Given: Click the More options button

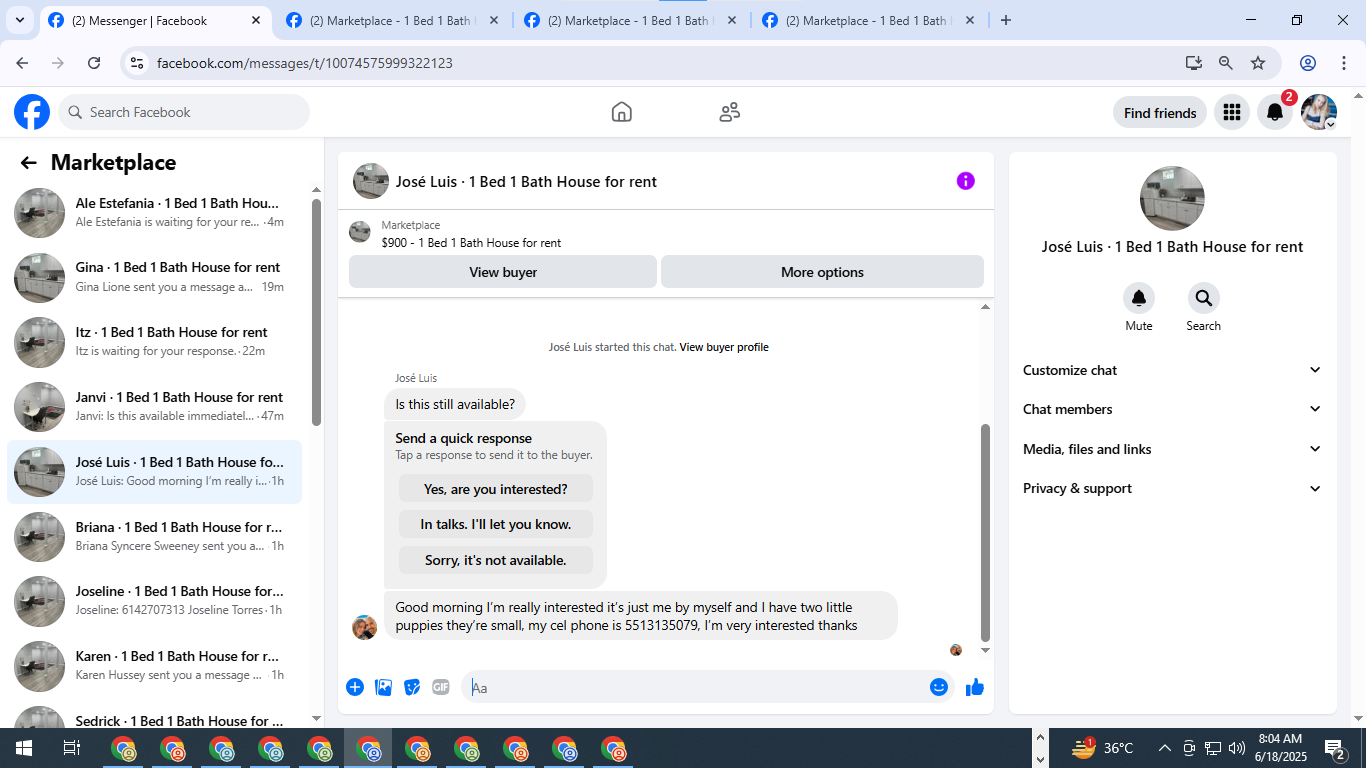Looking at the screenshot, I should [x=822, y=272].
